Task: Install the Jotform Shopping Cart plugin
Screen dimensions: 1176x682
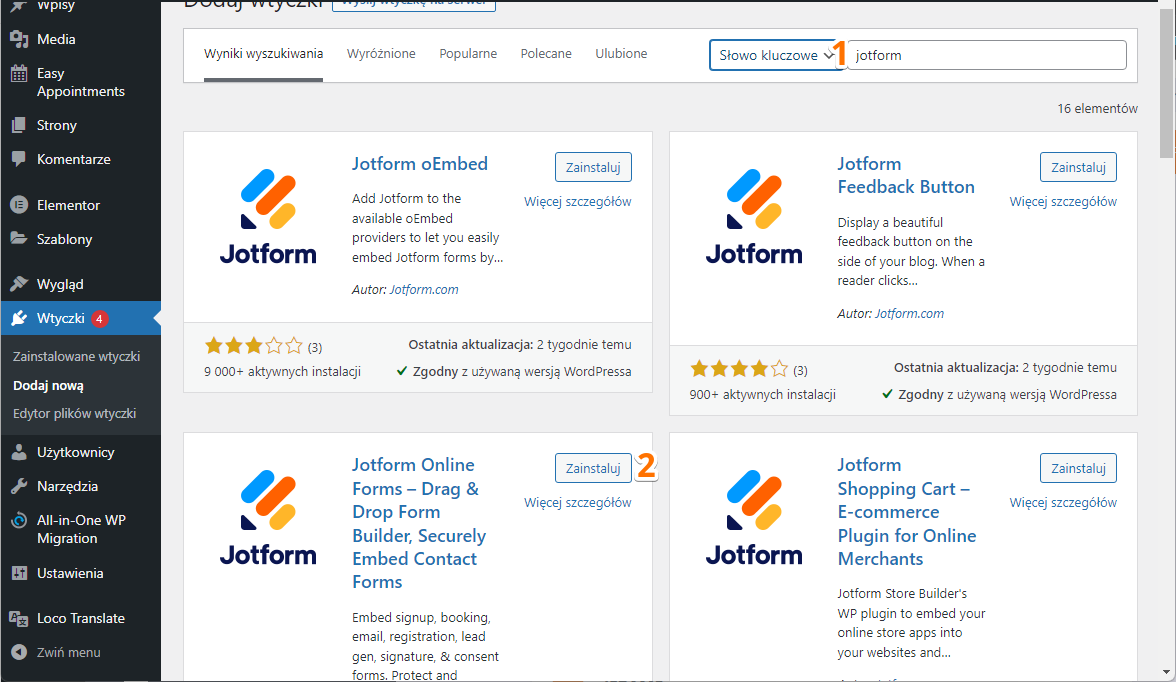Action: [1078, 468]
